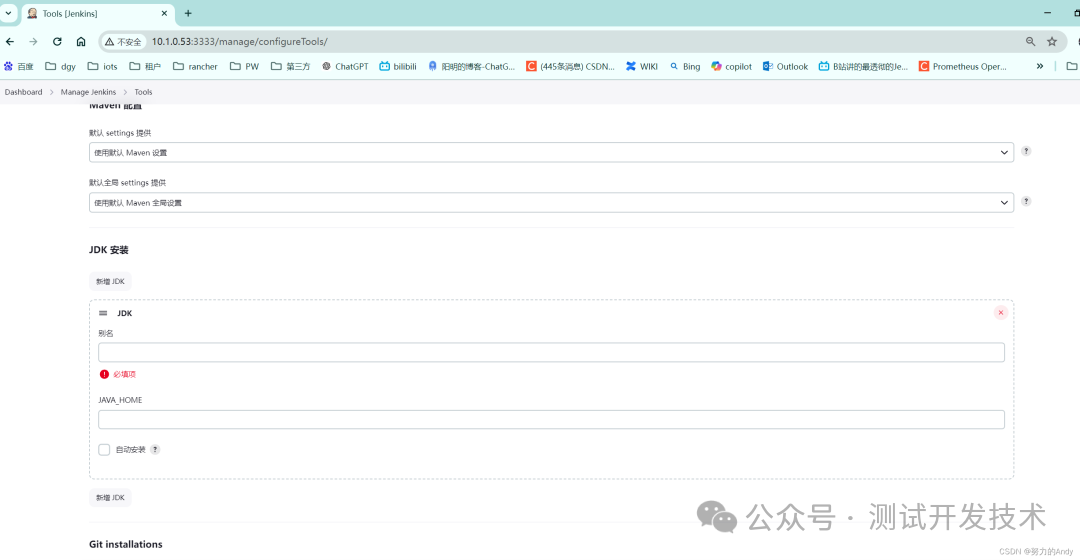Screen dimensions: 1080x560
Task: Open the Outlook bookmark
Action: (x=785, y=66)
